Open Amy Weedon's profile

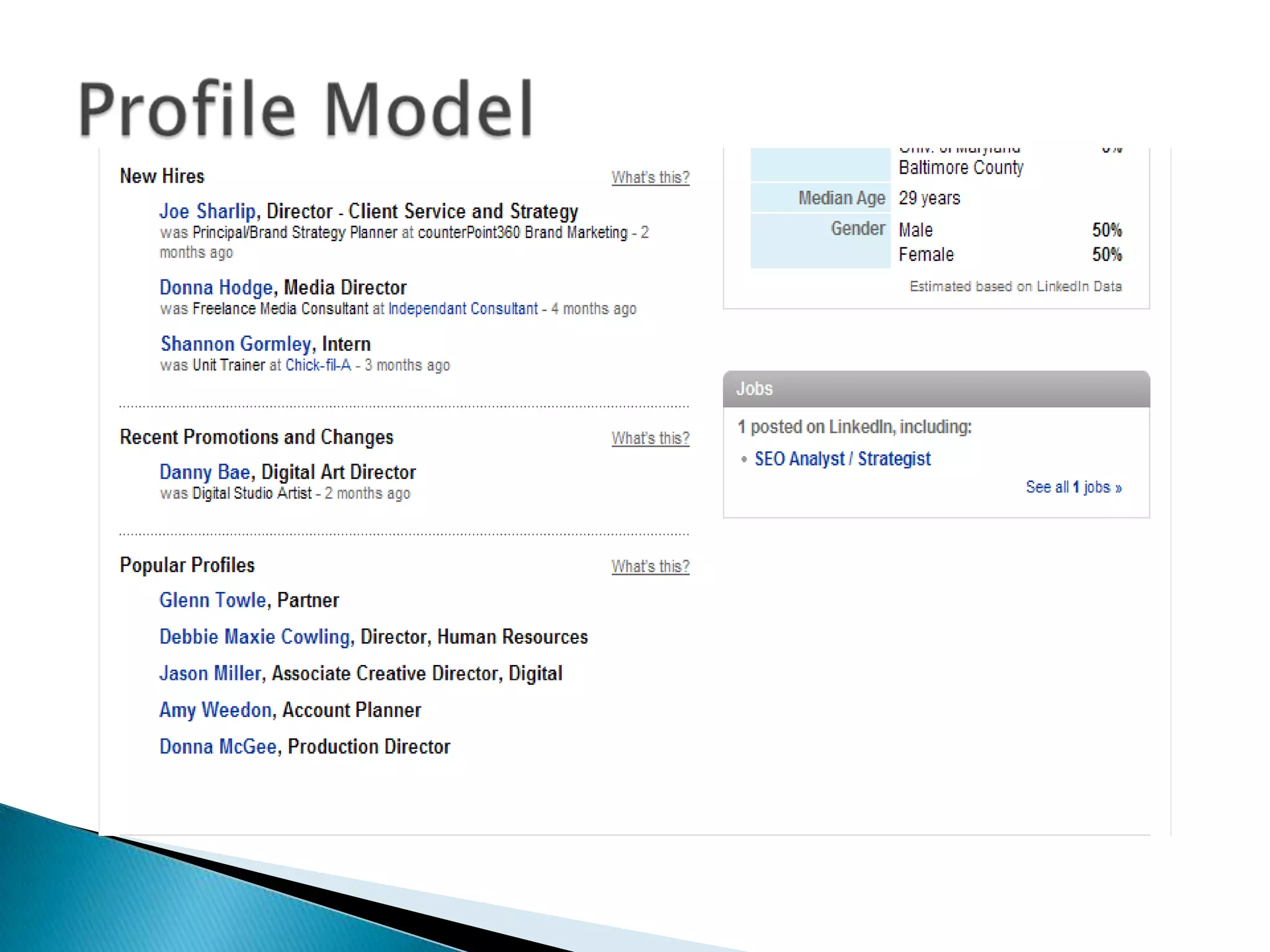pos(215,710)
